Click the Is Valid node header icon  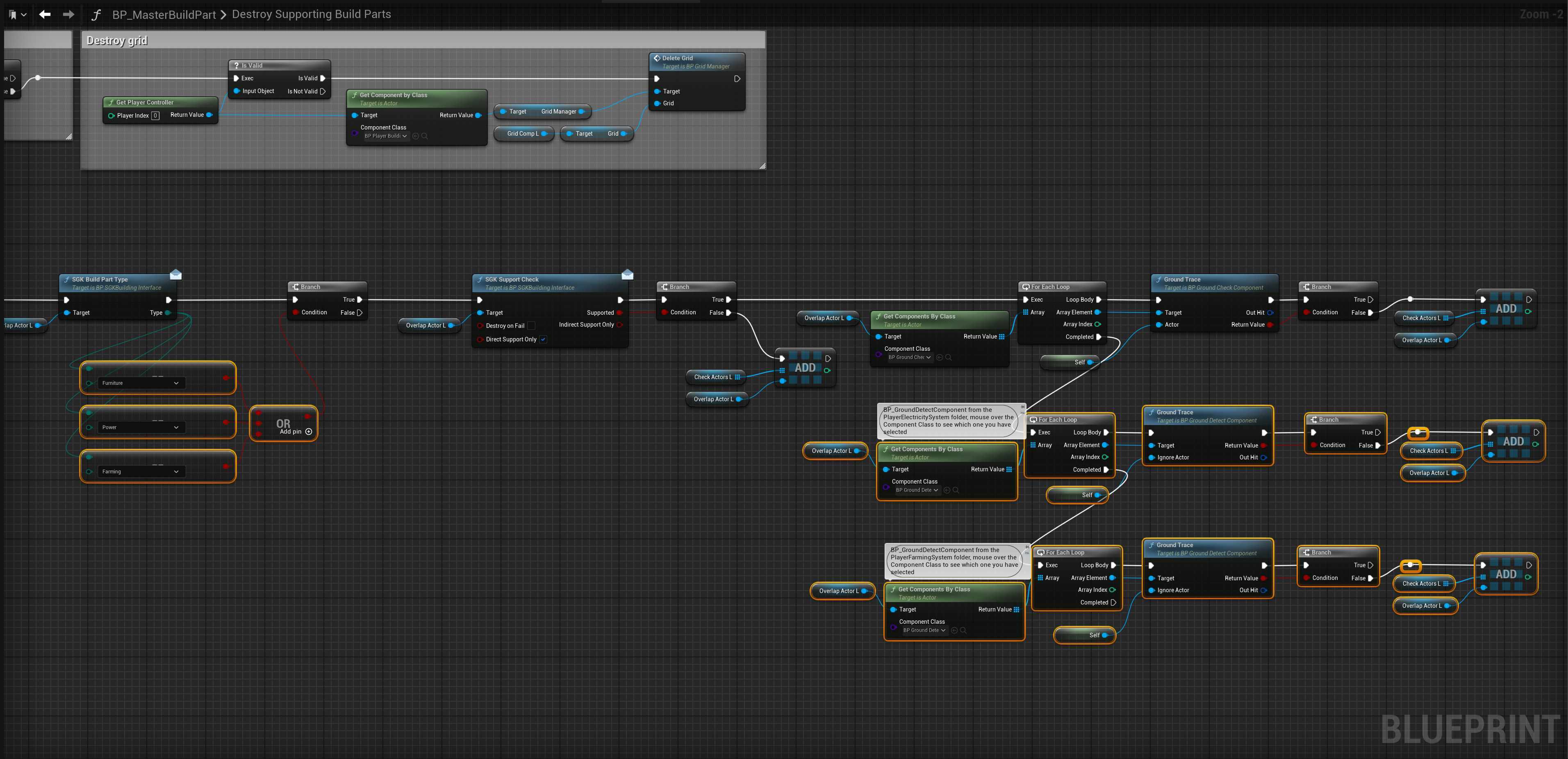click(x=237, y=66)
